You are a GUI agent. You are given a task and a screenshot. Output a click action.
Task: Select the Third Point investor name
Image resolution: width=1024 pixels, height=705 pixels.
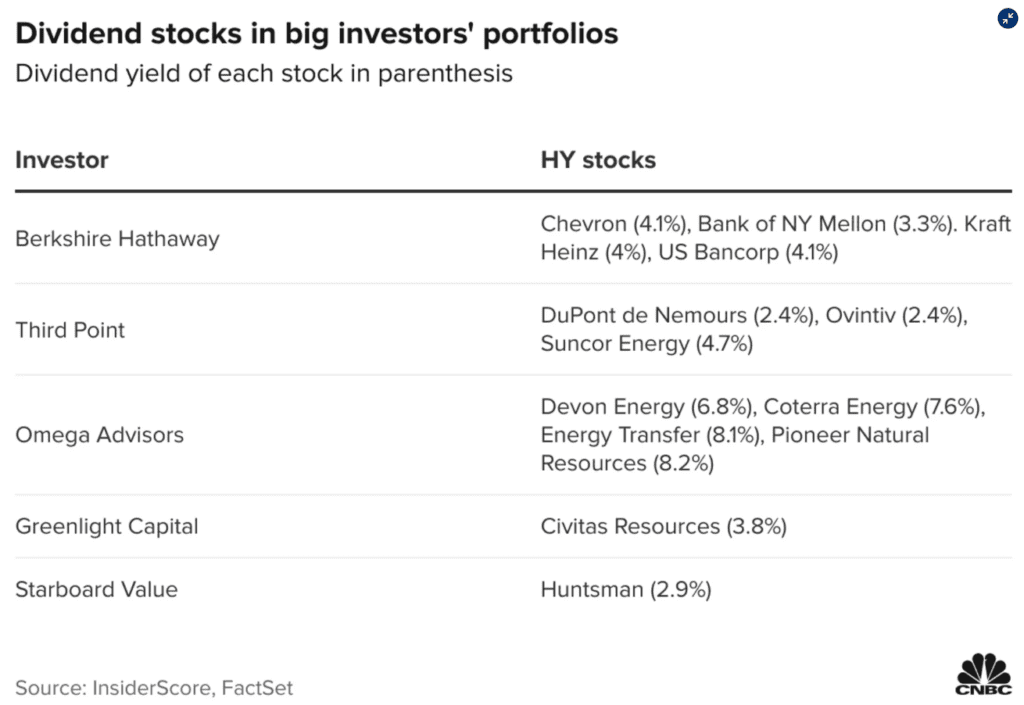(70, 330)
